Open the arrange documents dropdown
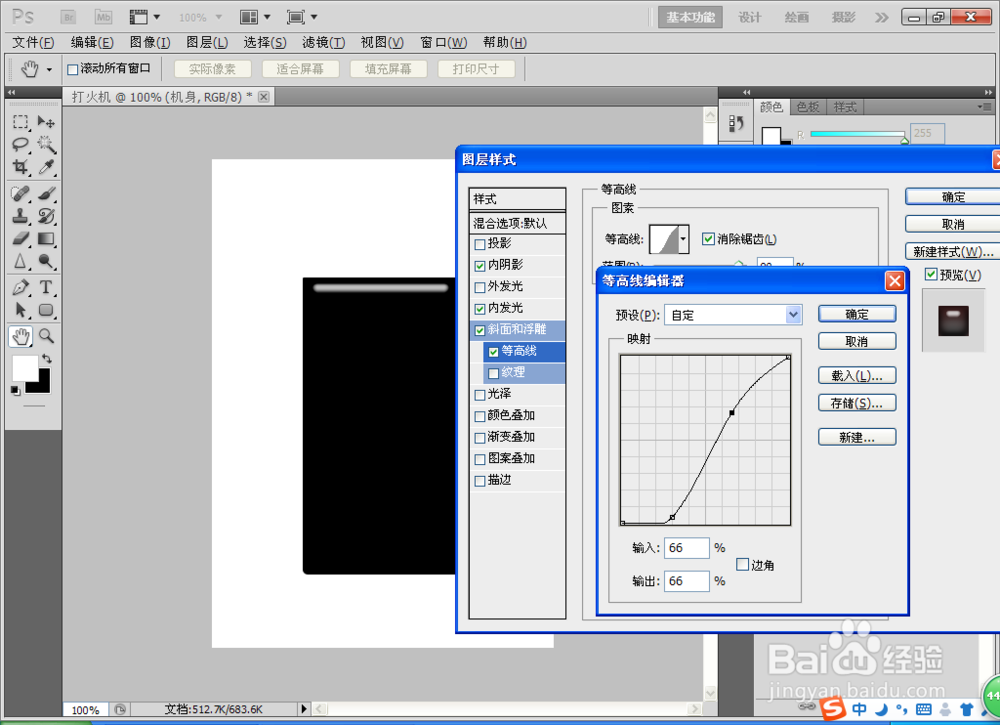 coord(256,17)
